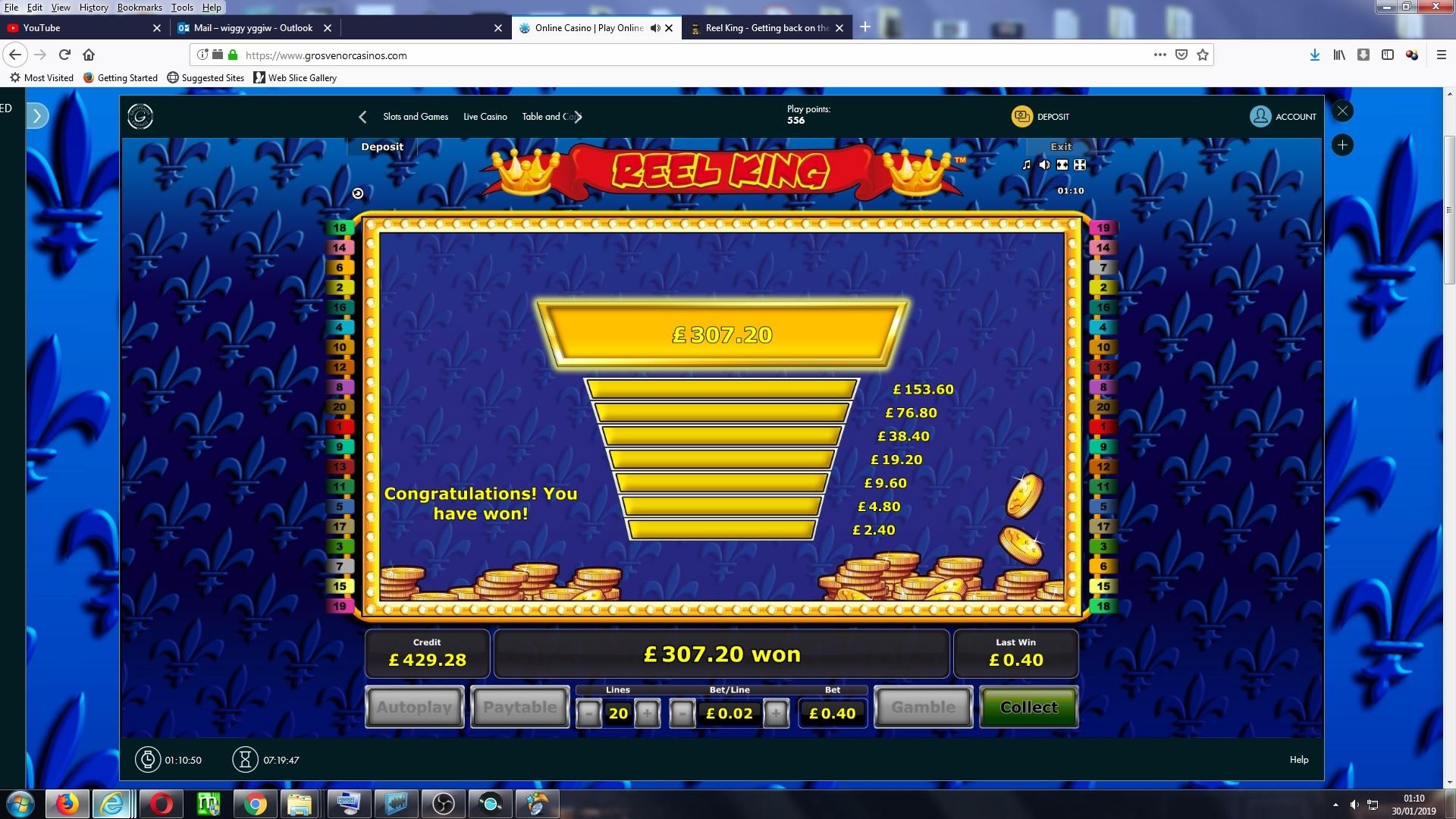The width and height of the screenshot is (1456, 819).
Task: Show hidden system tray icons
Action: click(x=1335, y=805)
